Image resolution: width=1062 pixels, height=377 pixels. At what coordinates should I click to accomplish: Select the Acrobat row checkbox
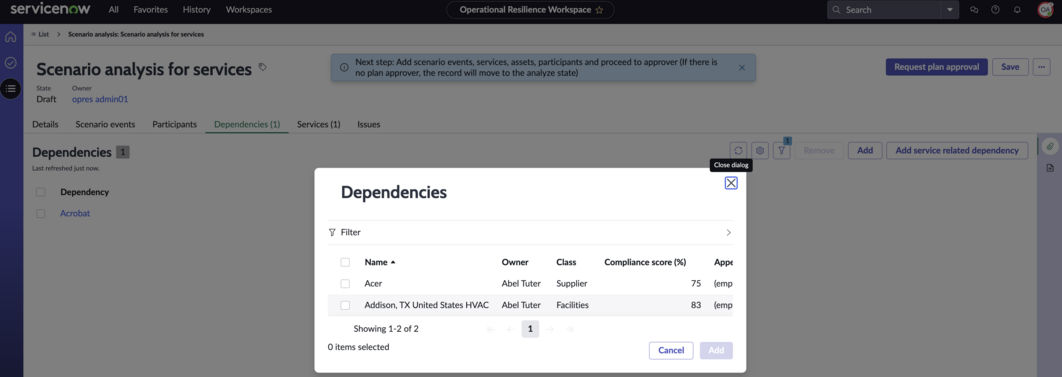click(x=41, y=213)
